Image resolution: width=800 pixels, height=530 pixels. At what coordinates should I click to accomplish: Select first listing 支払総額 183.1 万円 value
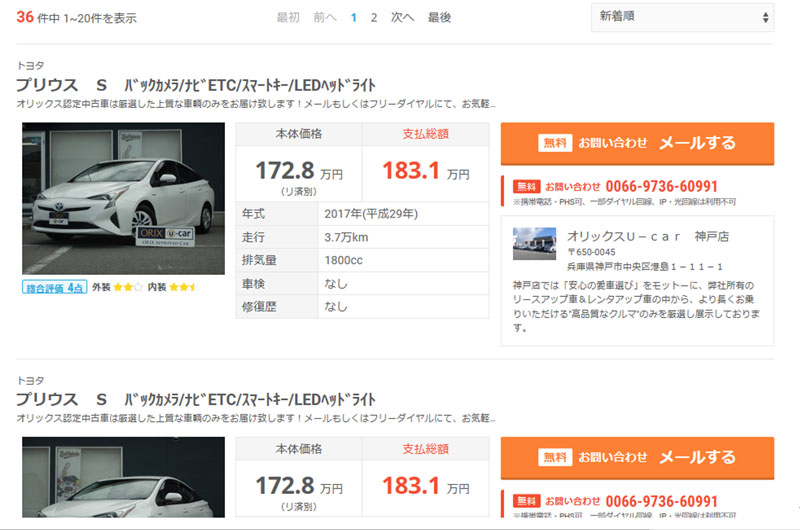click(x=426, y=171)
